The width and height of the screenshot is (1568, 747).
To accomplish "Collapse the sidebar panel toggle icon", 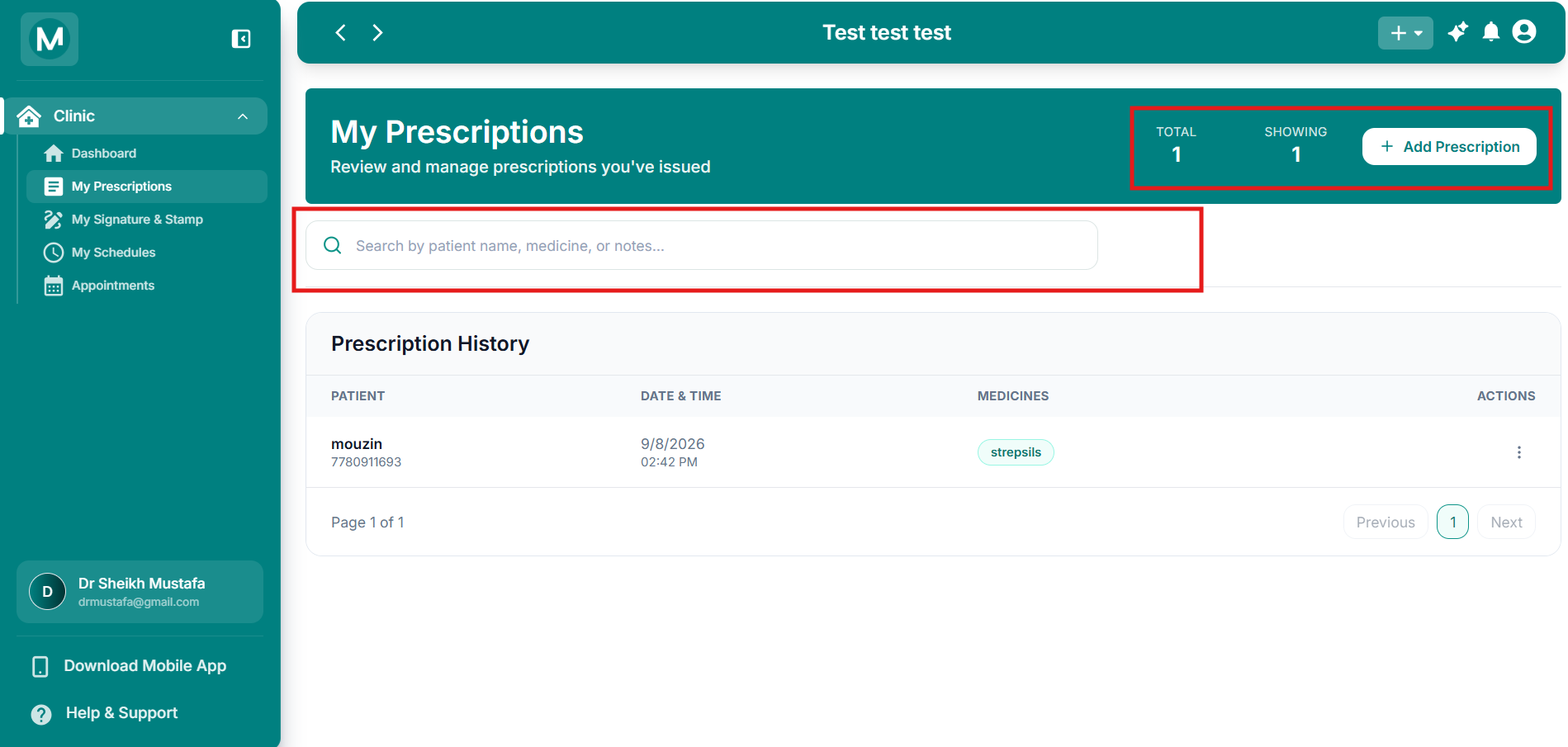I will (x=241, y=39).
